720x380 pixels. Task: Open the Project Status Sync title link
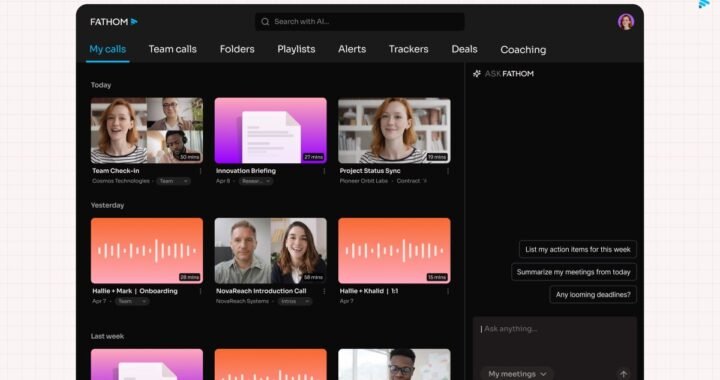coord(370,171)
